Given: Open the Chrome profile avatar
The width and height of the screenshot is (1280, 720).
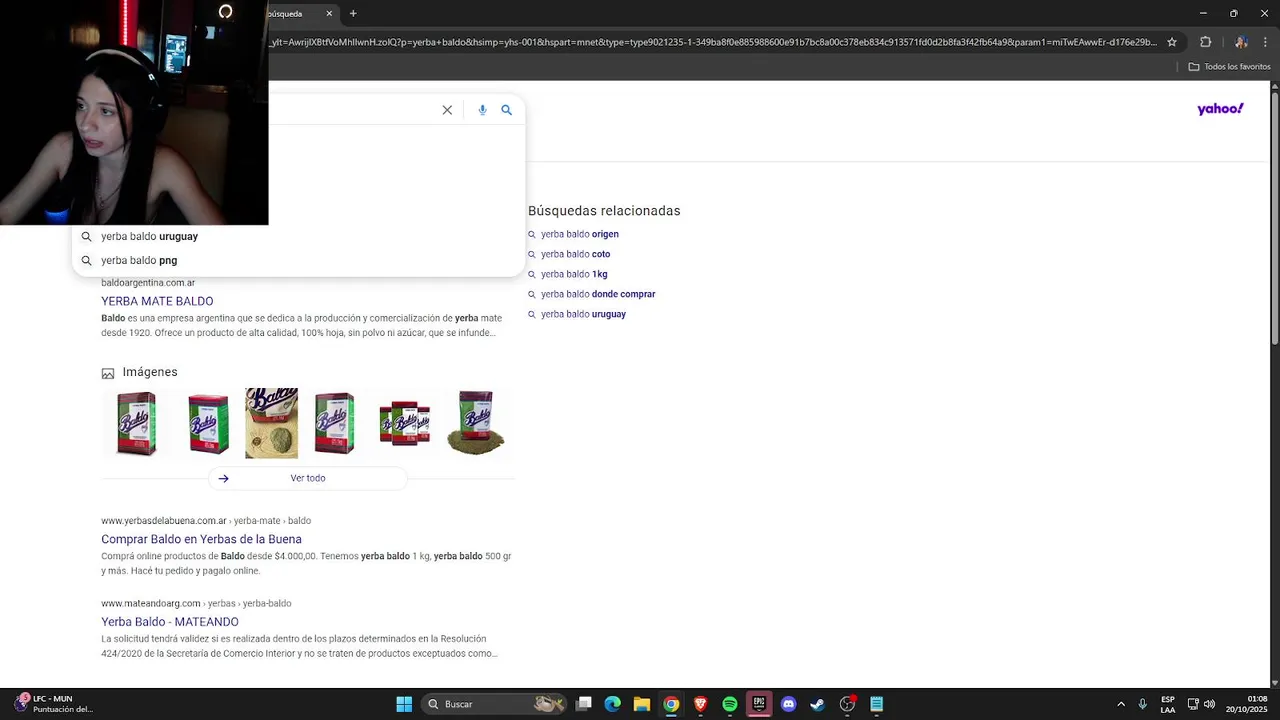Looking at the screenshot, I should click(1240, 42).
